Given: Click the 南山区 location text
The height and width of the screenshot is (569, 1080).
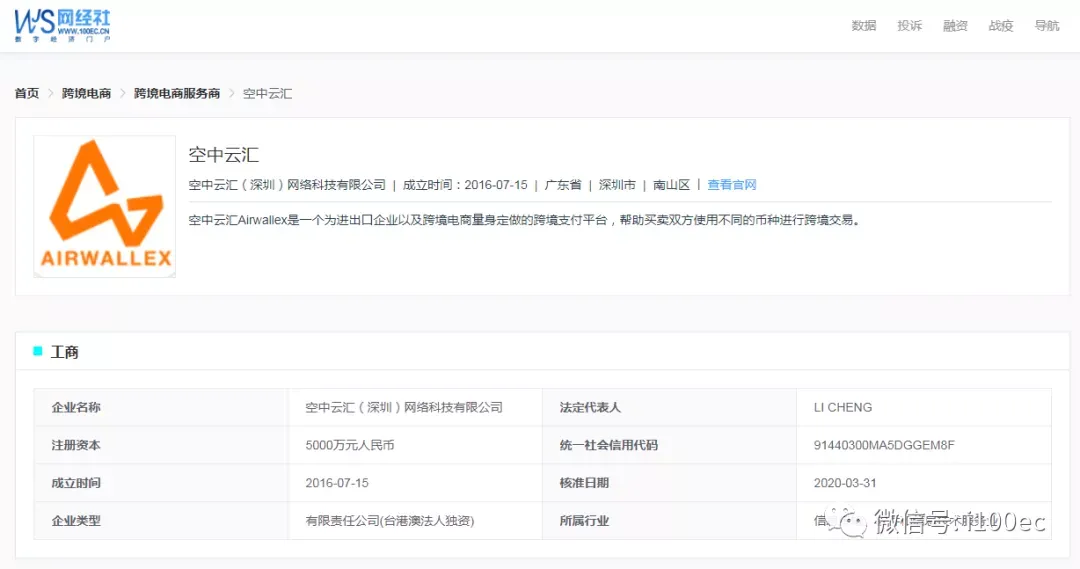Looking at the screenshot, I should pyautogui.click(x=672, y=185).
